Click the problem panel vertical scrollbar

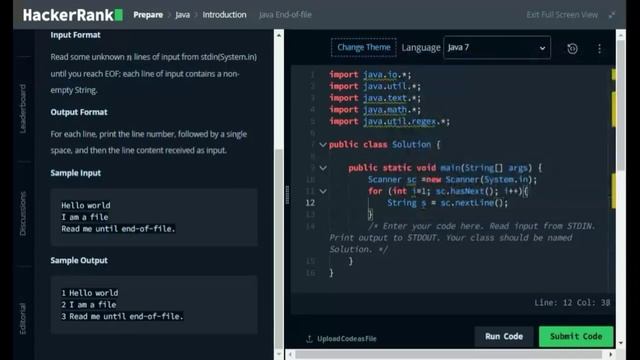click(x=279, y=249)
